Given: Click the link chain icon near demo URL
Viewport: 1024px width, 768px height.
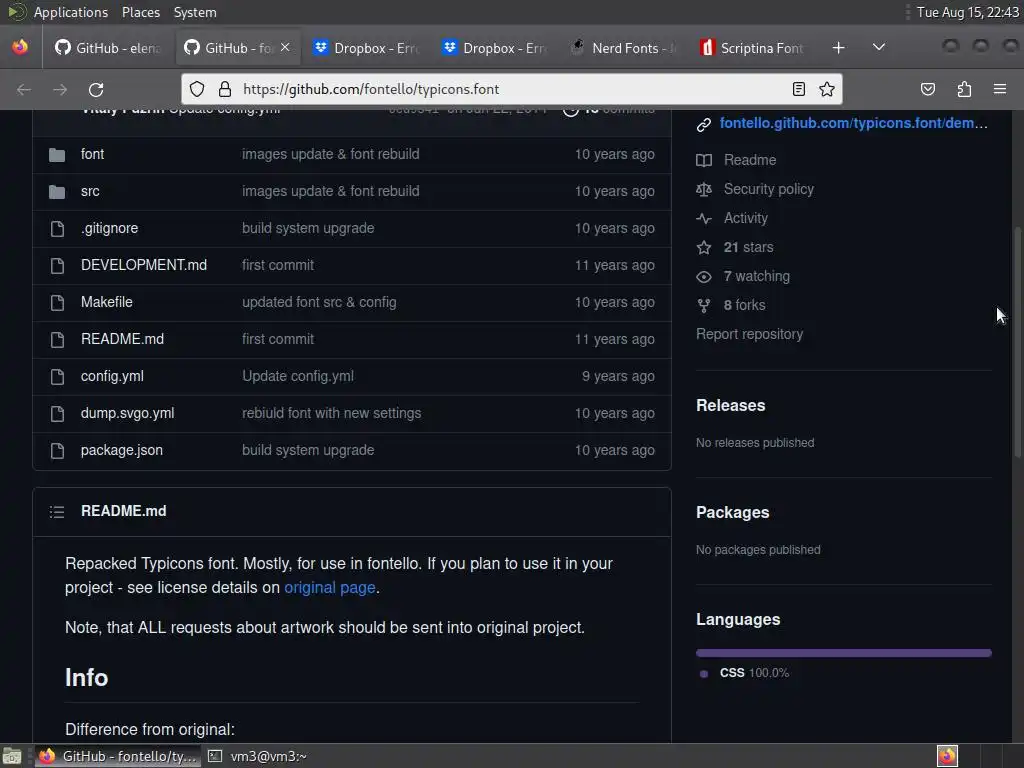Looking at the screenshot, I should pyautogui.click(x=703, y=125).
